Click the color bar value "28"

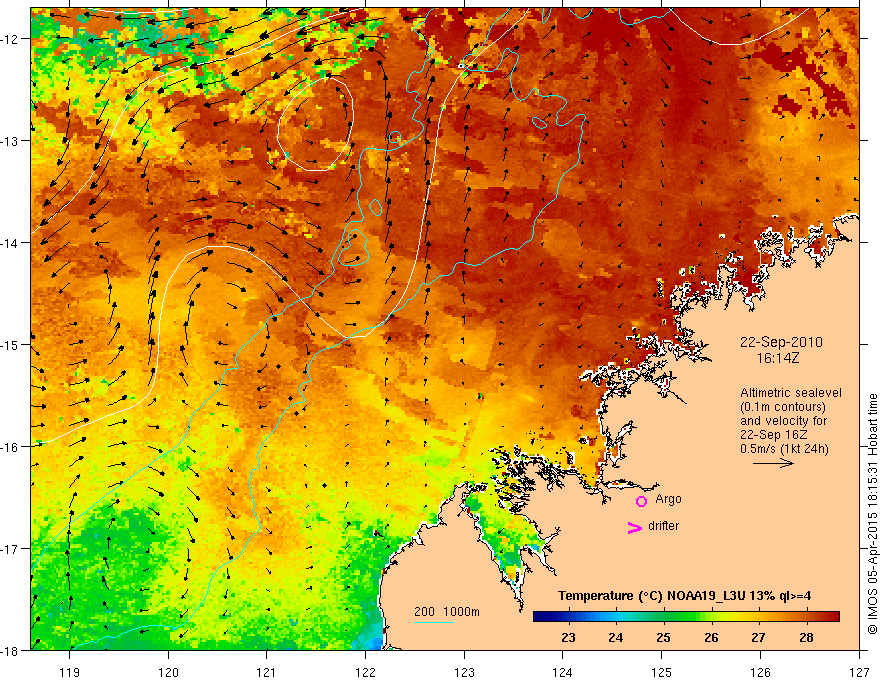(806, 637)
